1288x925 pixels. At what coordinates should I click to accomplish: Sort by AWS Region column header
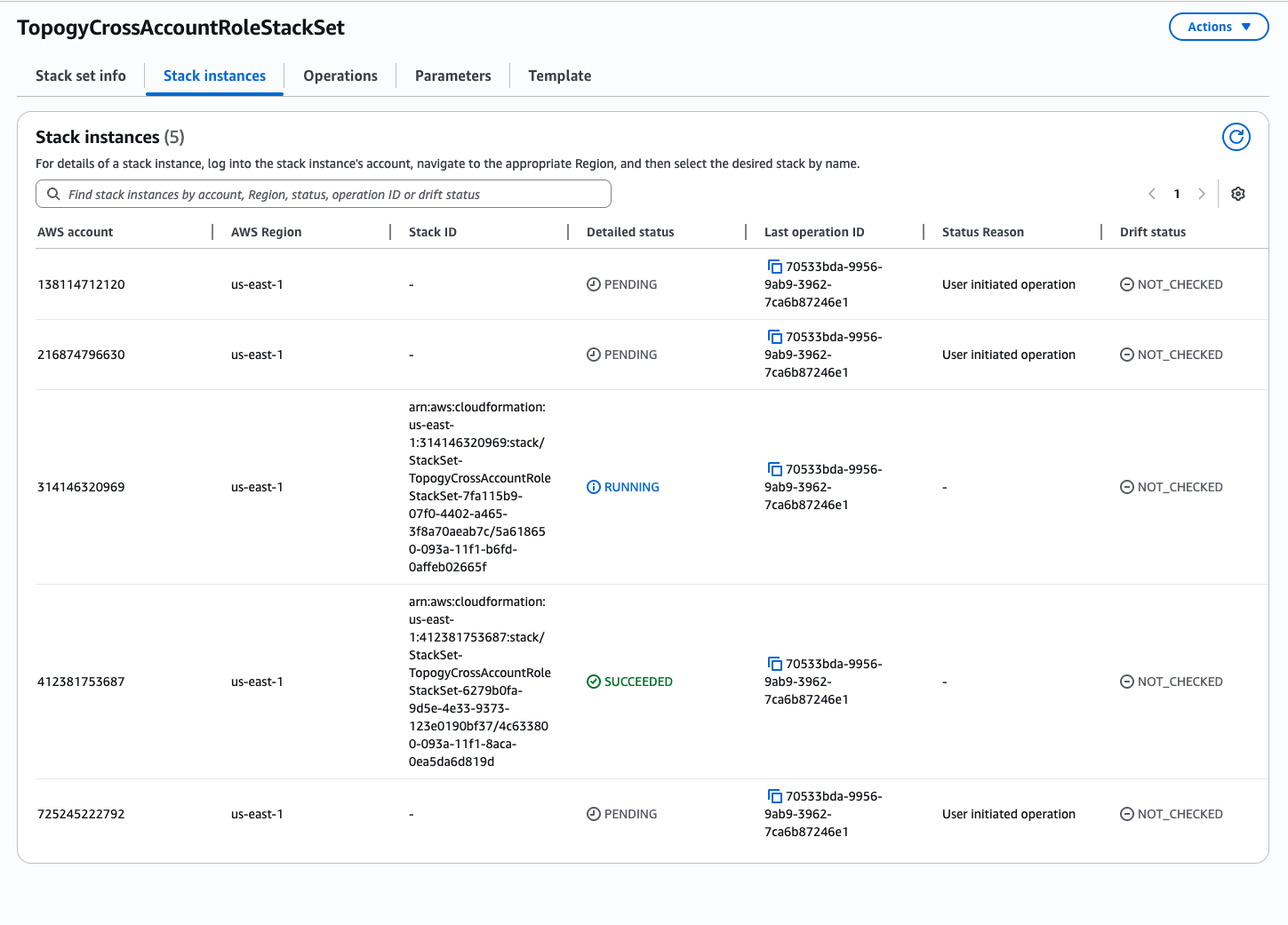tap(267, 232)
